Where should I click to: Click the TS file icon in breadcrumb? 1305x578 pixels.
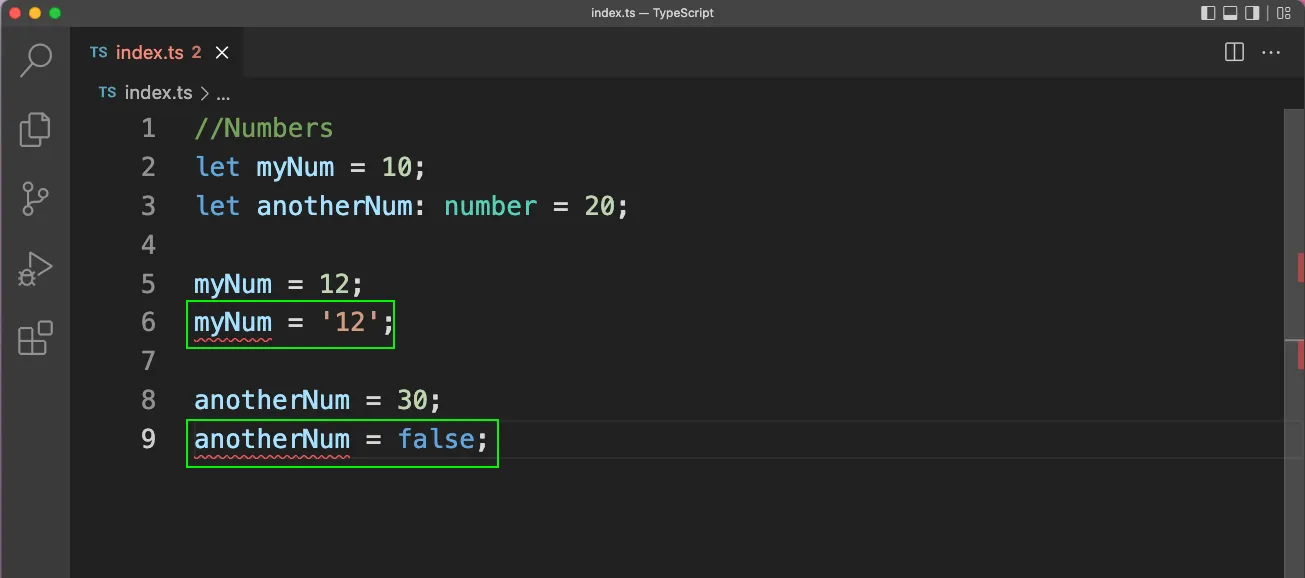pos(108,92)
